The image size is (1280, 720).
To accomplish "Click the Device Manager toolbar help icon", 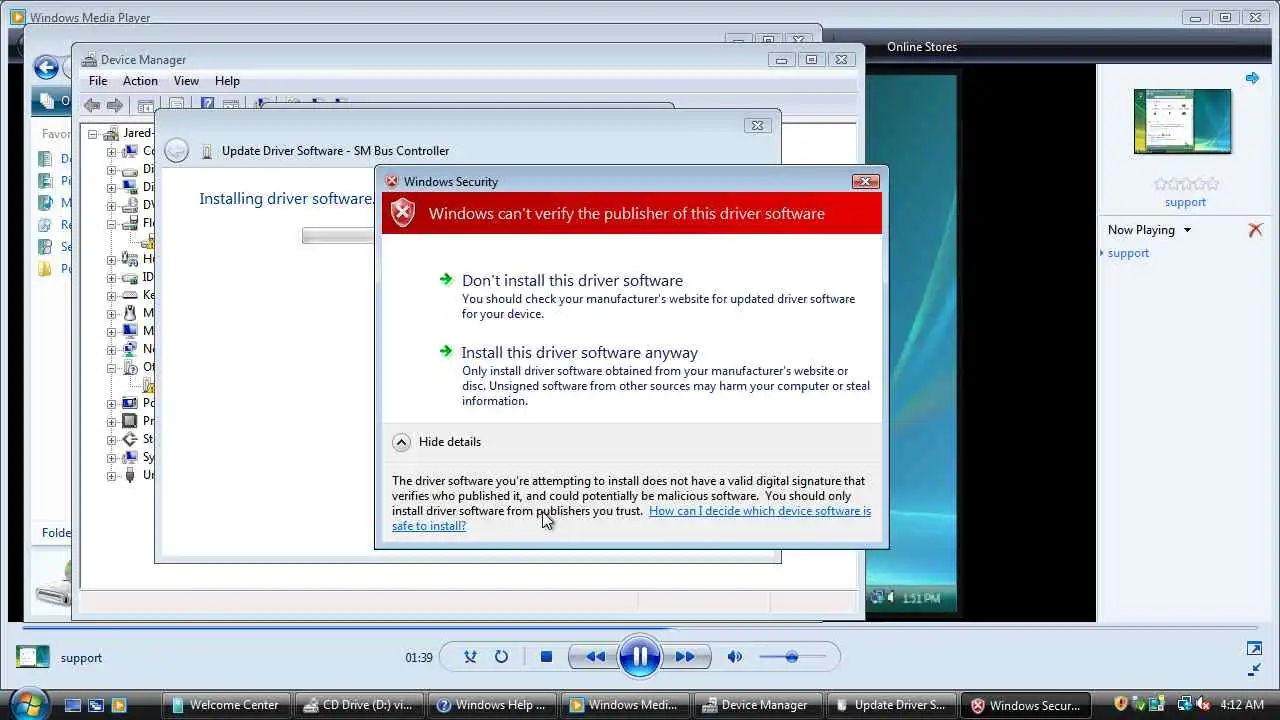I will click(207, 104).
